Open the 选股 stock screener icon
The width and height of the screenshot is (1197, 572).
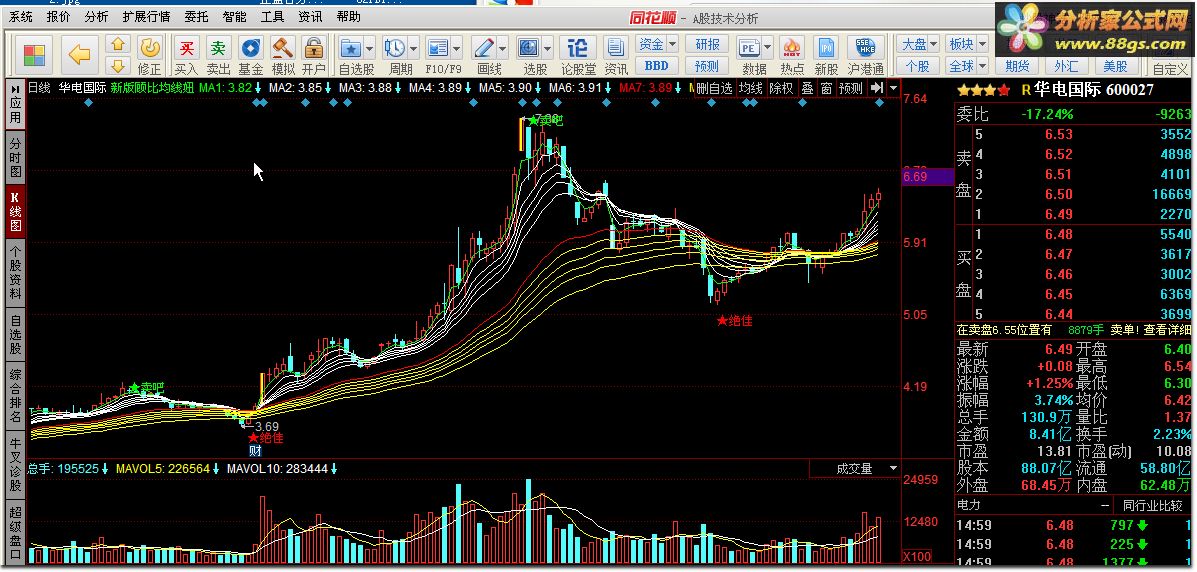529,48
